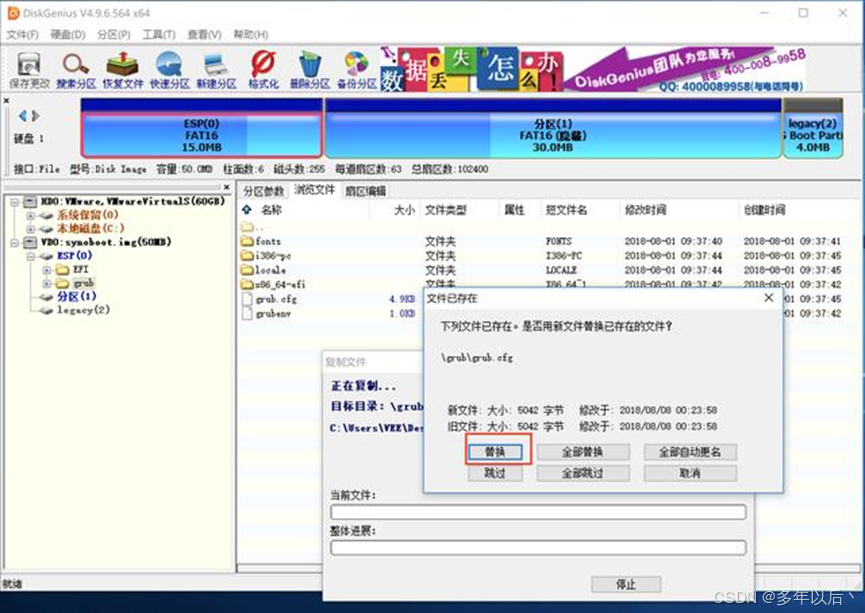
Task: Open the 备份分区 backup partition tool
Action: pos(356,69)
